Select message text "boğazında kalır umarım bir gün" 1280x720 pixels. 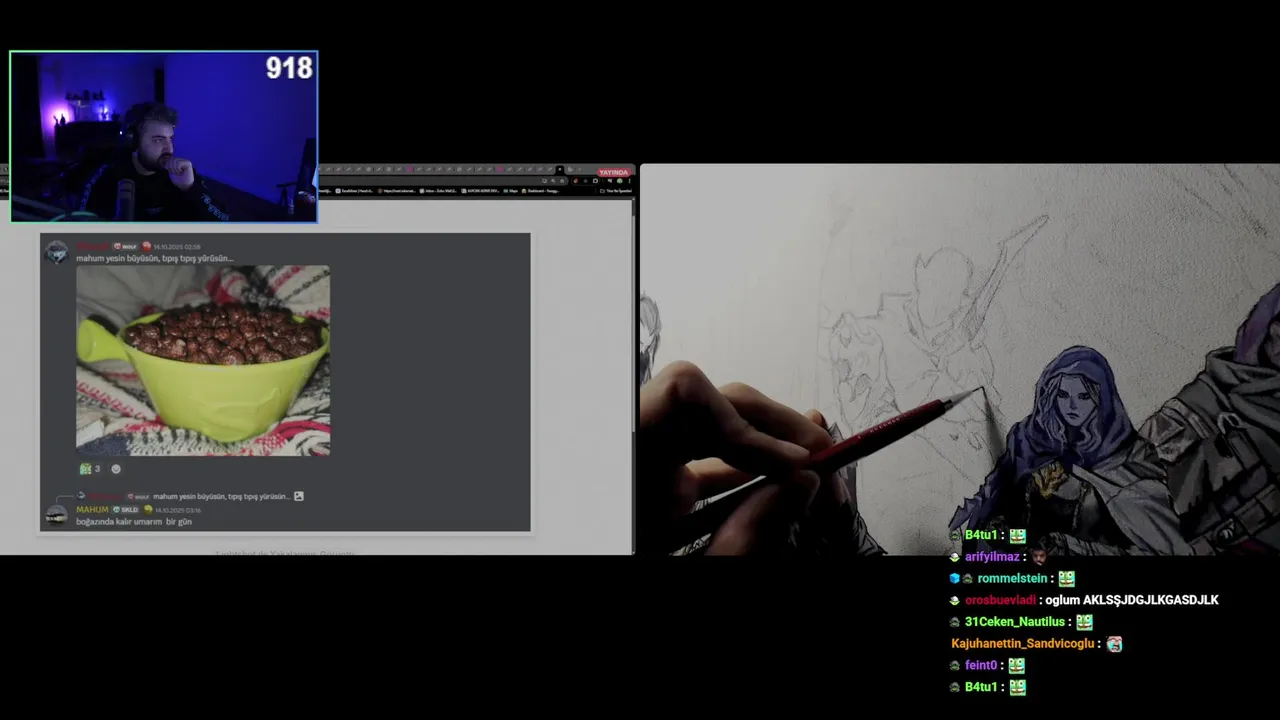pos(134,521)
